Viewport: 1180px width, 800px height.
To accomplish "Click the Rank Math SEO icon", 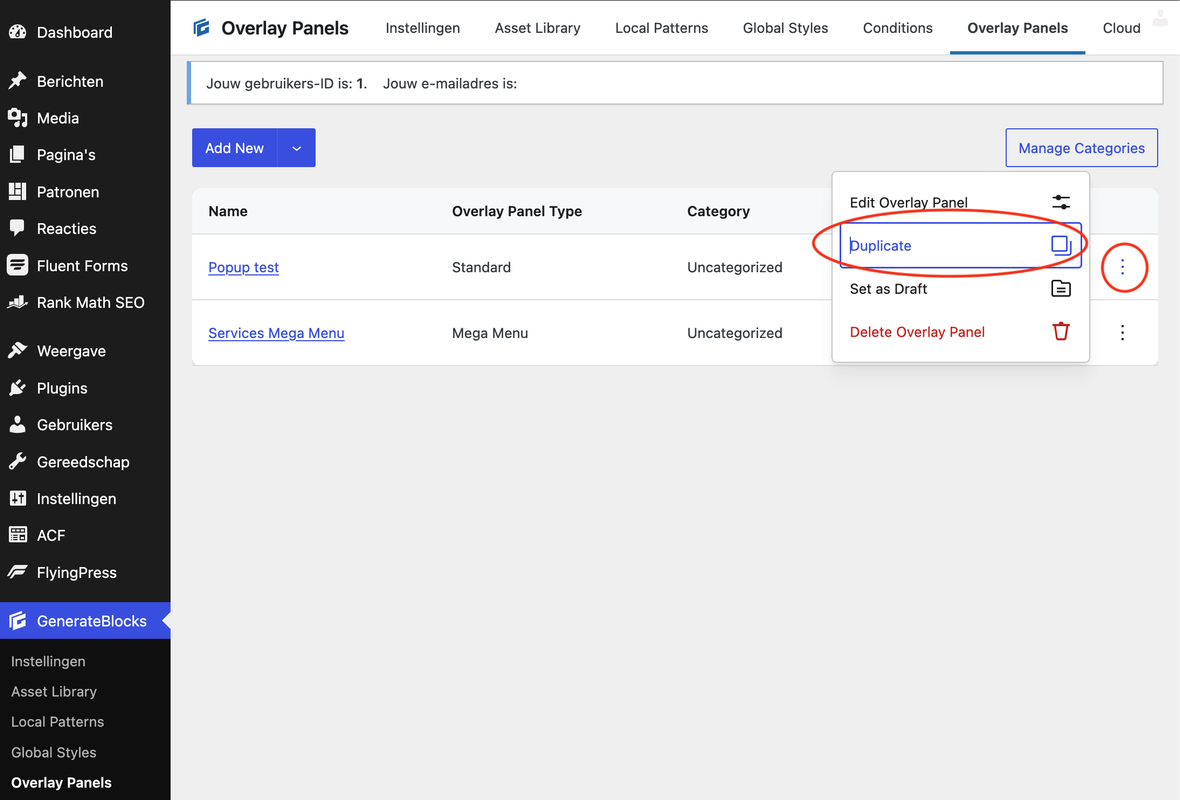I will click(17, 302).
